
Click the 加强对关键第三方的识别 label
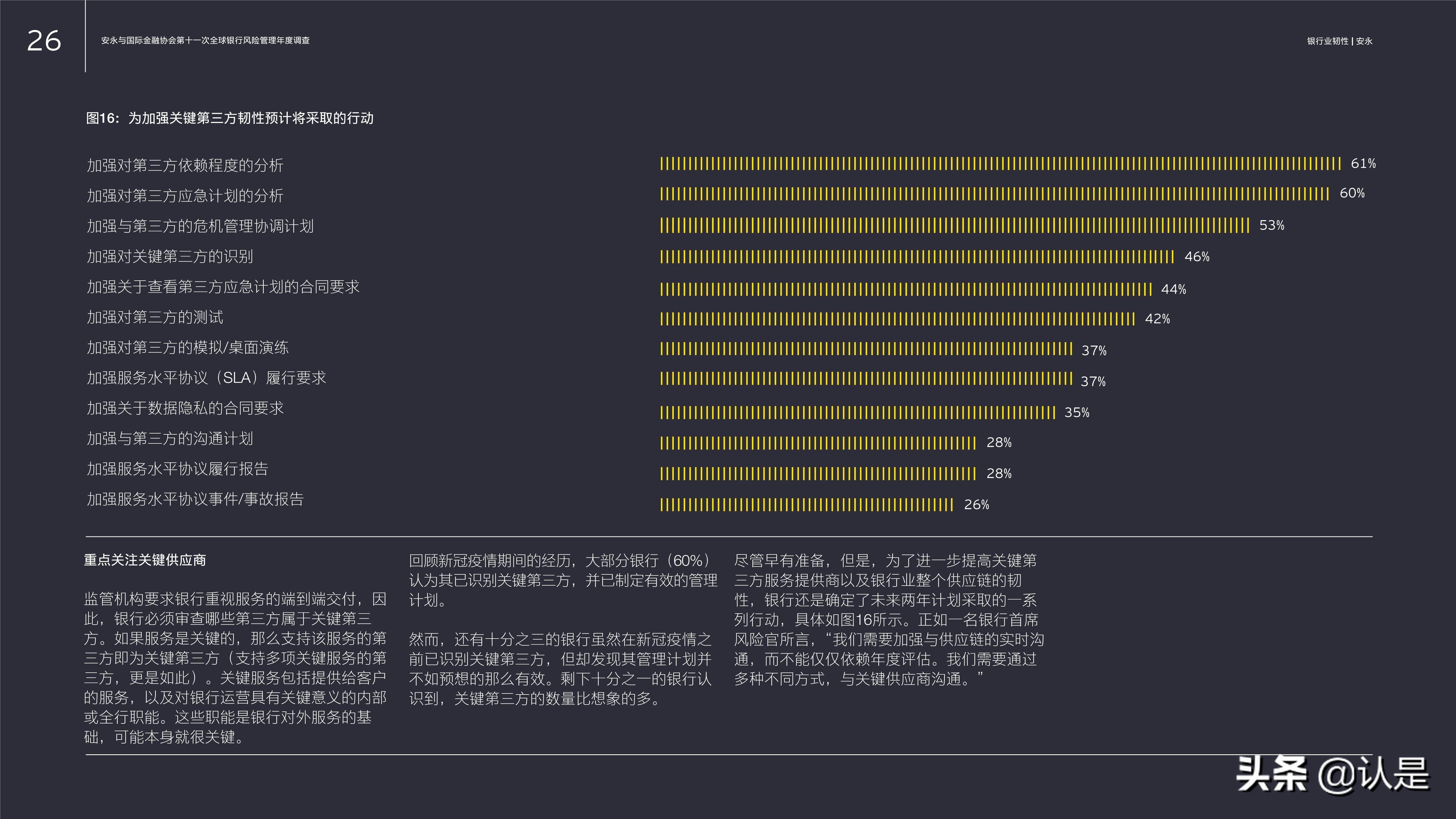point(170,257)
